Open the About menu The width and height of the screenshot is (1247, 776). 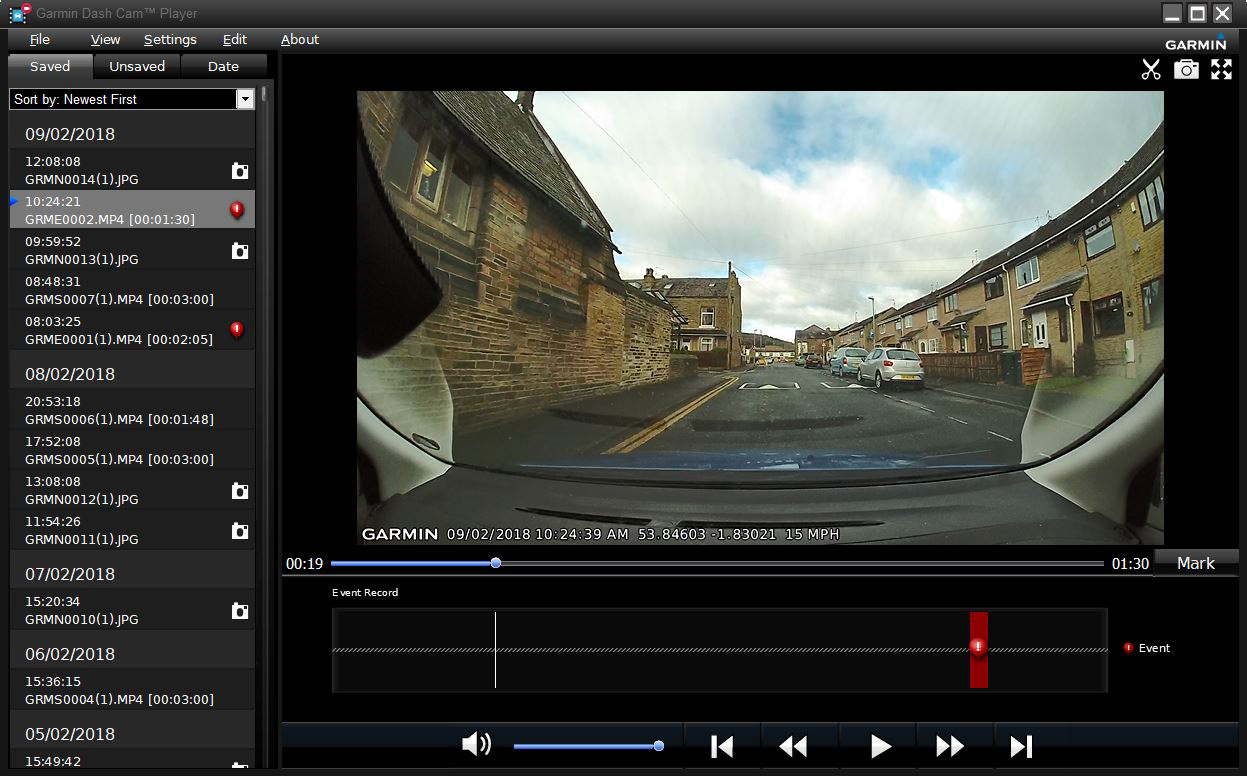pyautogui.click(x=300, y=40)
